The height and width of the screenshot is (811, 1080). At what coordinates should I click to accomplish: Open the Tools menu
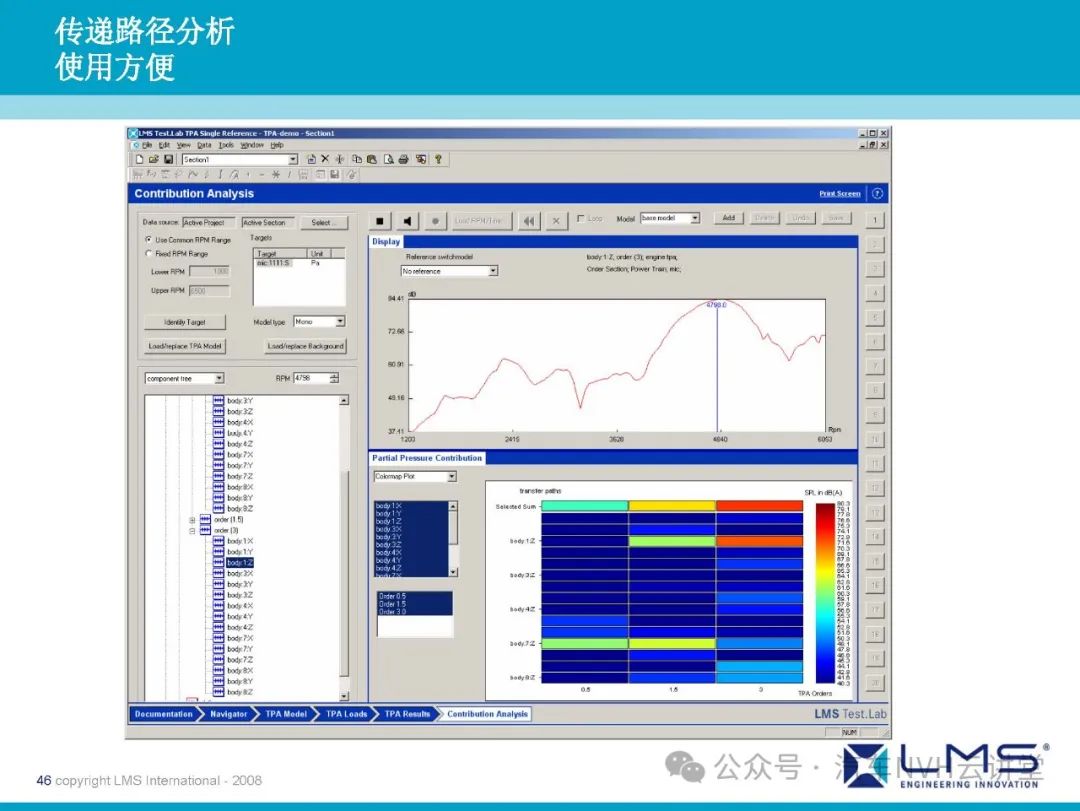pyautogui.click(x=226, y=145)
